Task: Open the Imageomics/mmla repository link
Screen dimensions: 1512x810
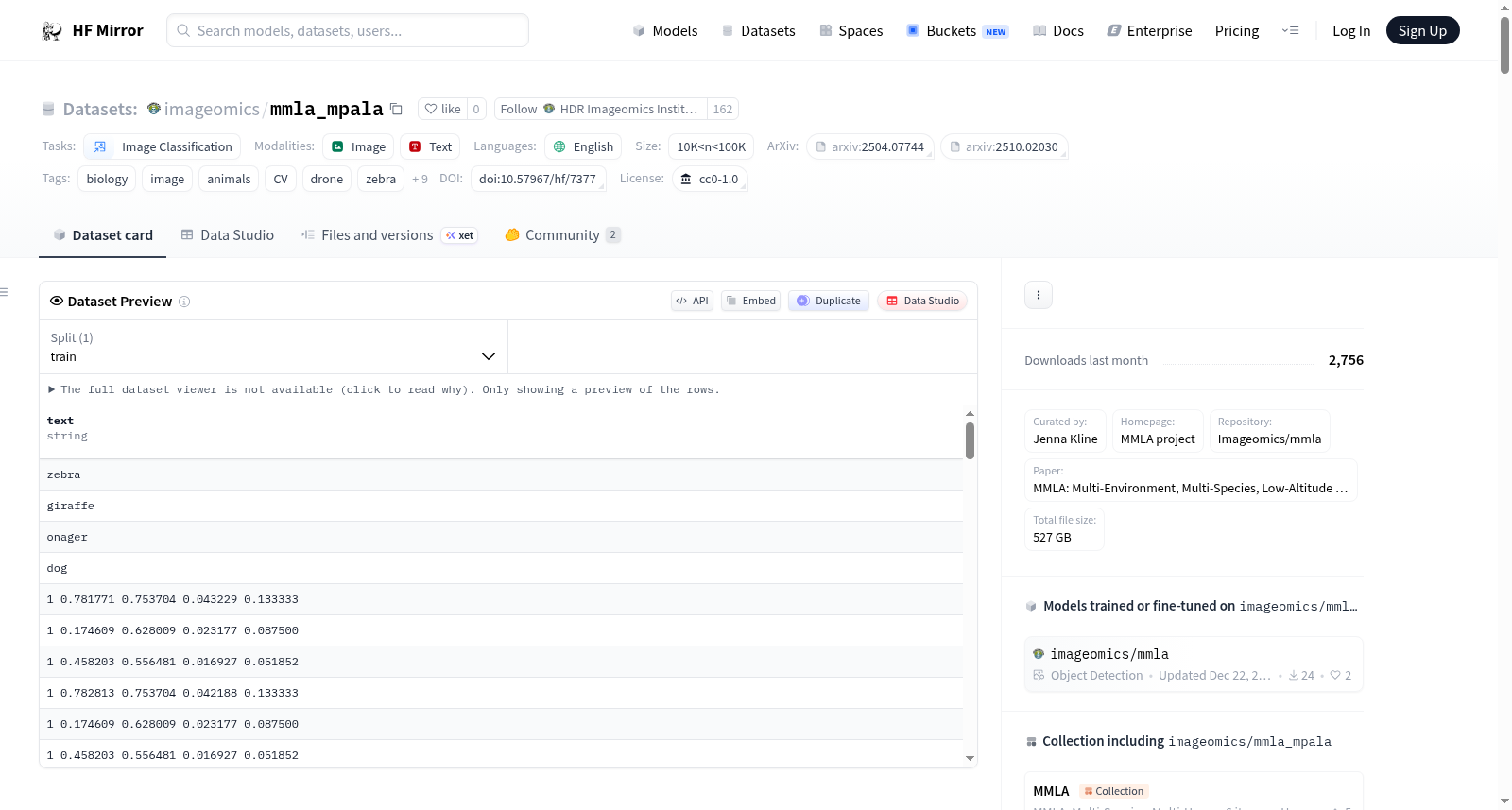Action: tap(1270, 439)
